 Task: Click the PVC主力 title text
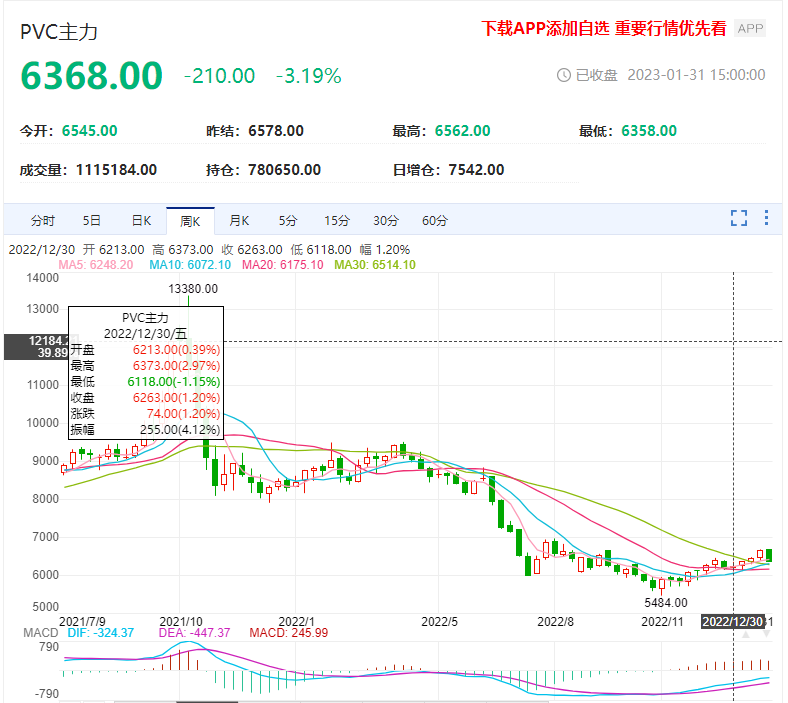pyautogui.click(x=59, y=32)
